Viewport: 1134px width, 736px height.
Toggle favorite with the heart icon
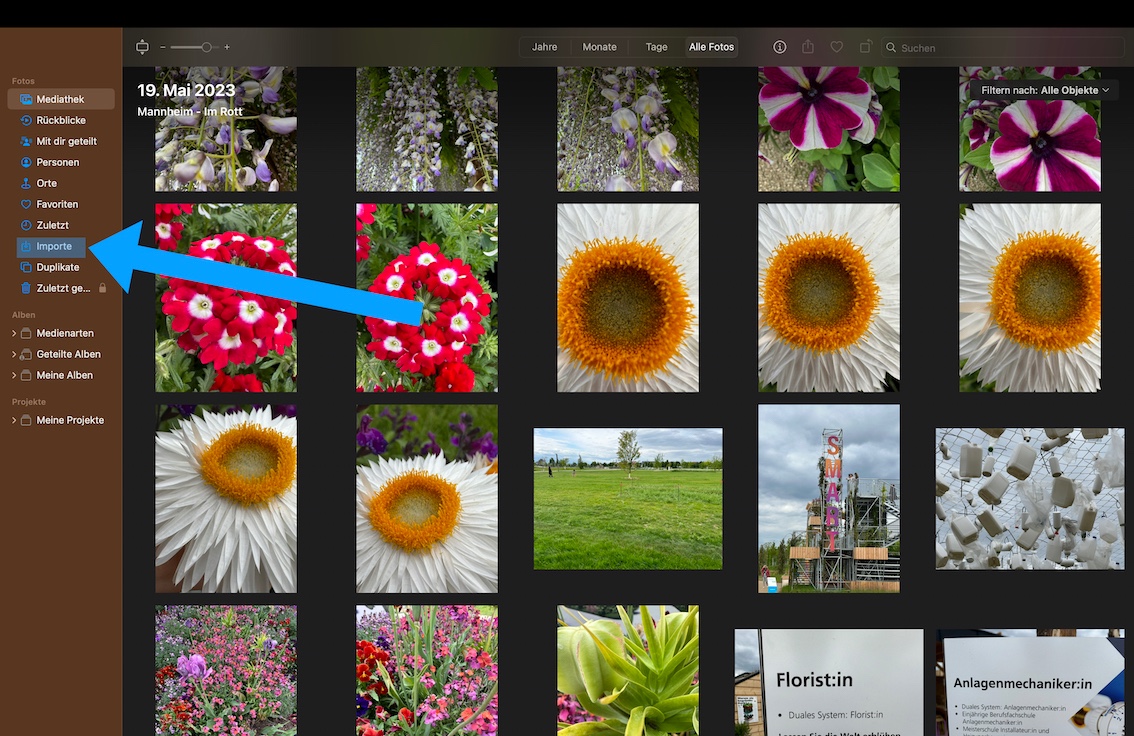tap(837, 47)
